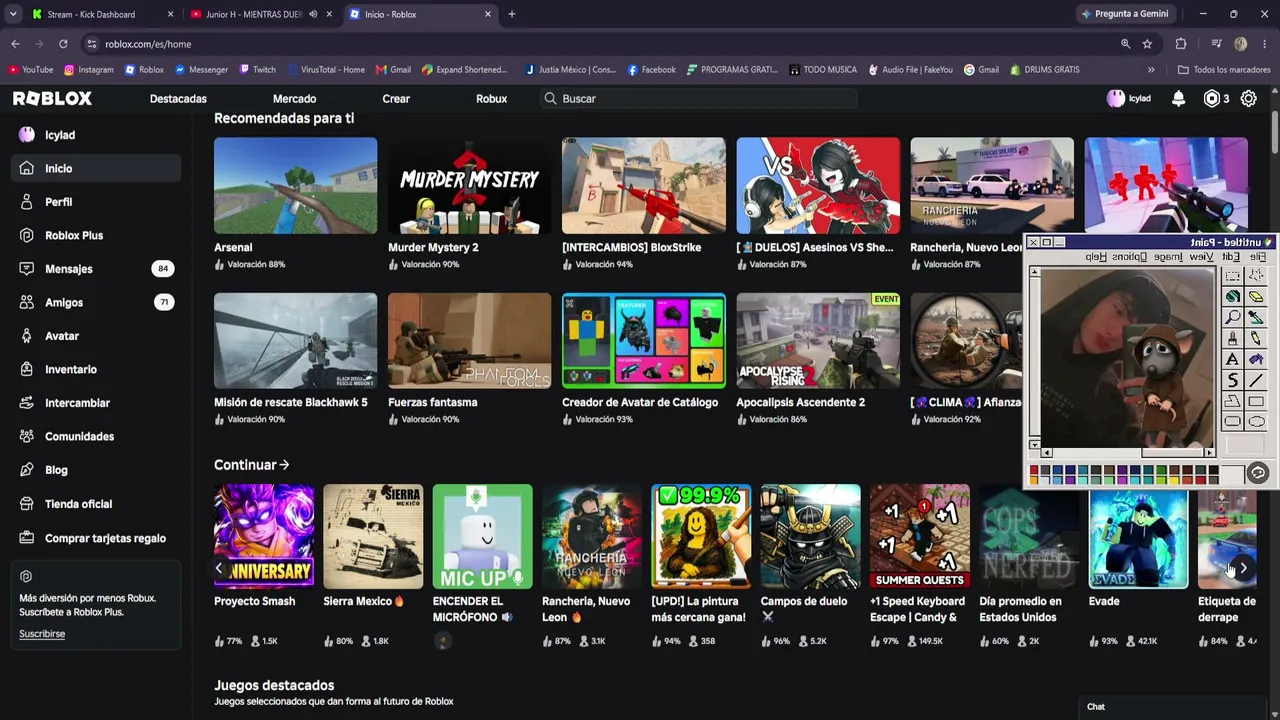Bookmark this page with the star icon
Screen dimensions: 1280x720
pyautogui.click(x=1147, y=44)
